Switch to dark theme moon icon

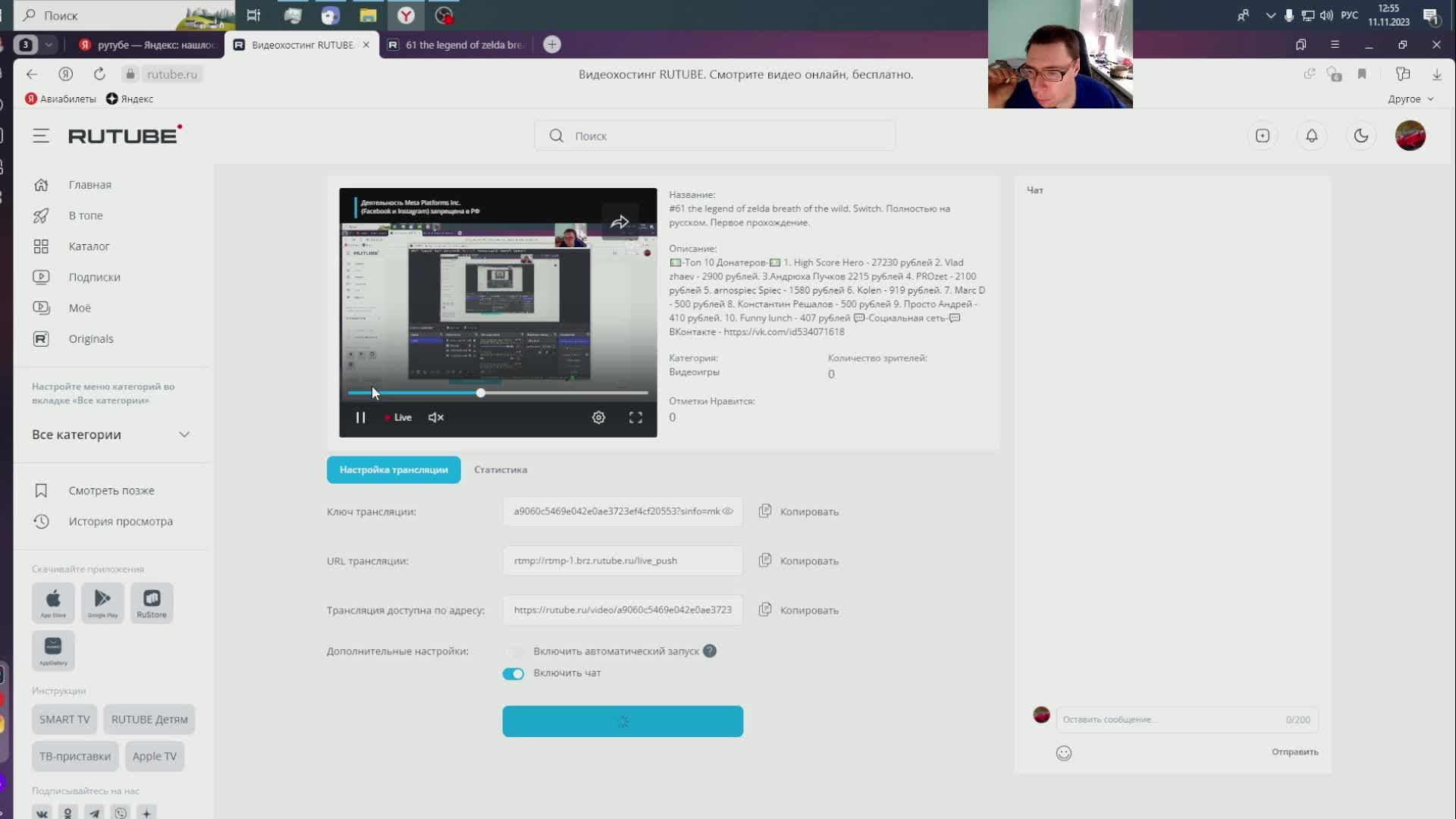(x=1360, y=136)
